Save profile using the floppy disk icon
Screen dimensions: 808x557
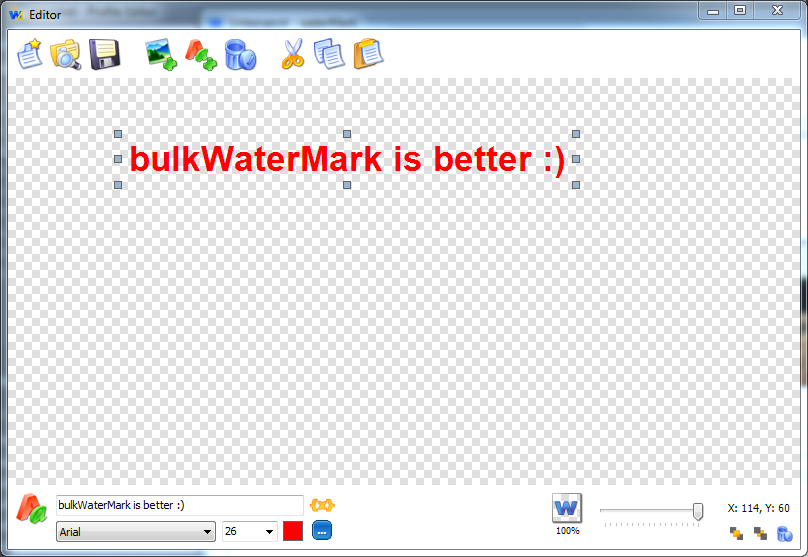click(x=104, y=54)
